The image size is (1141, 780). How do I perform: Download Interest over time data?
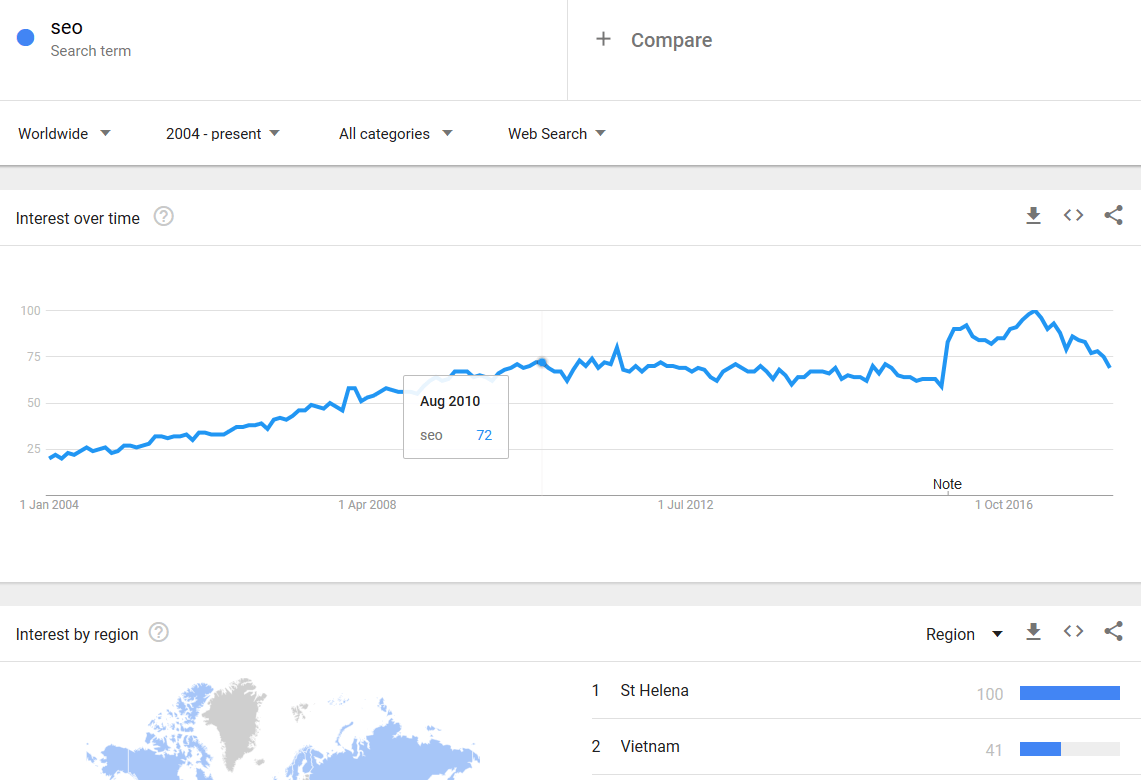click(1033, 215)
